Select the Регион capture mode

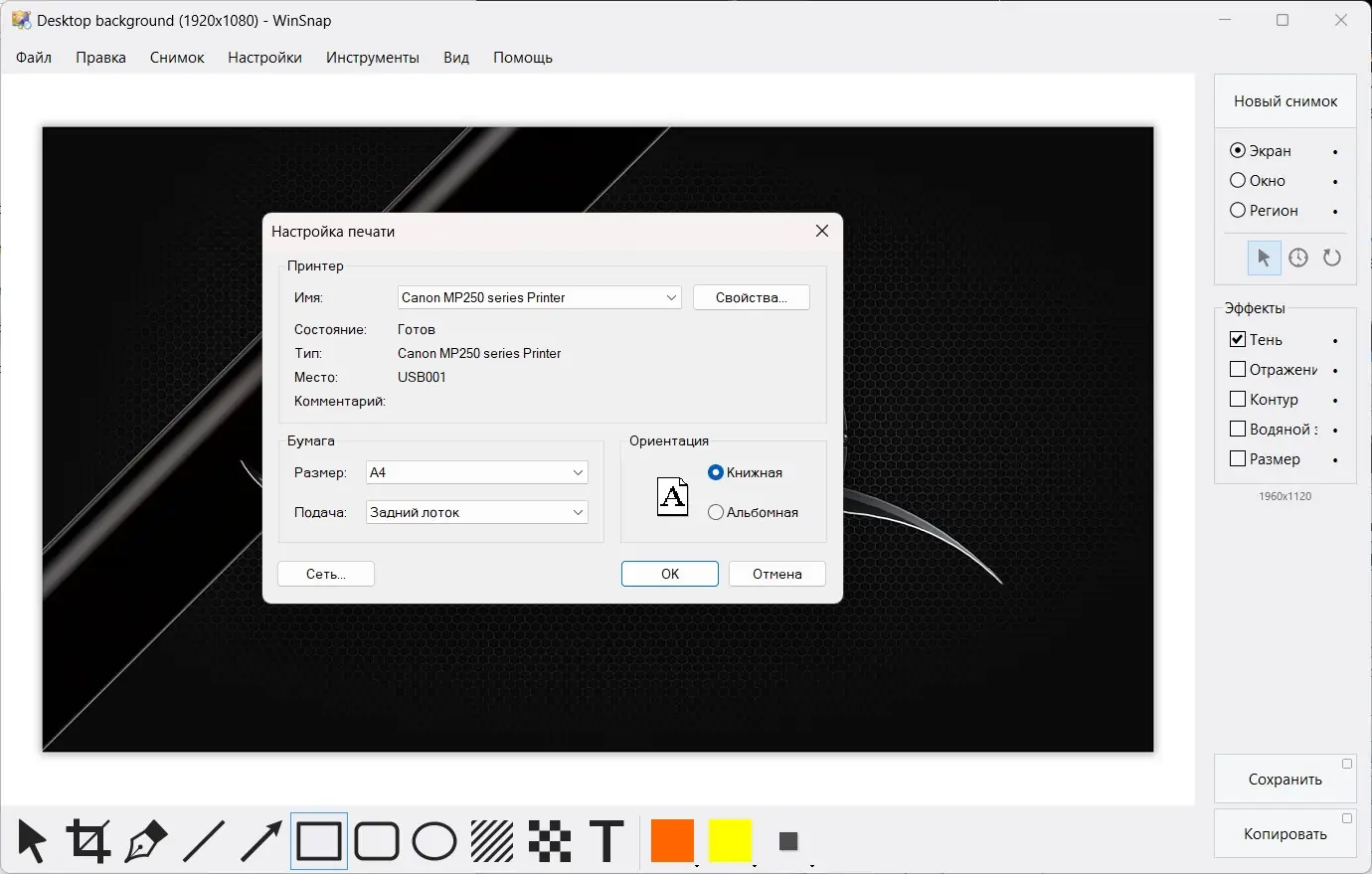1238,210
